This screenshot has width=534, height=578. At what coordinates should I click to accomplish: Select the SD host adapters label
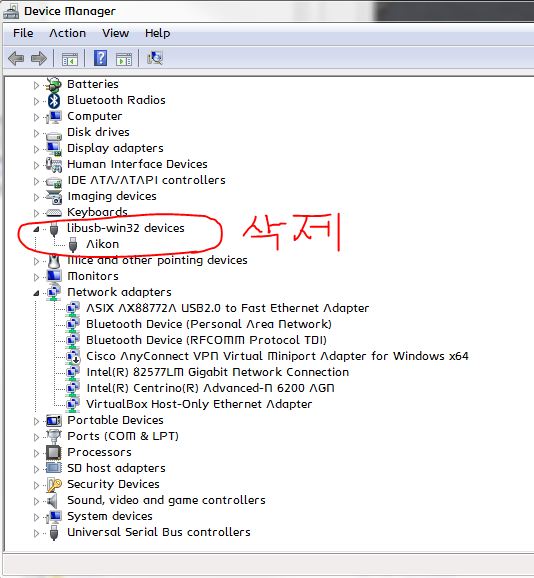(116, 468)
